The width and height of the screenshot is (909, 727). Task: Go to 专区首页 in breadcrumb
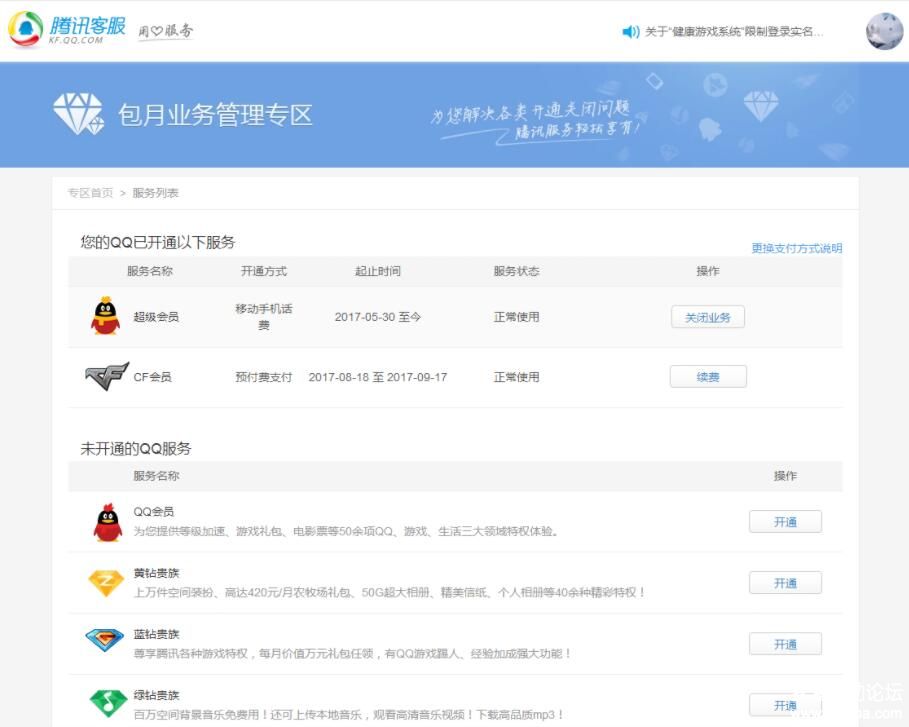pyautogui.click(x=90, y=193)
